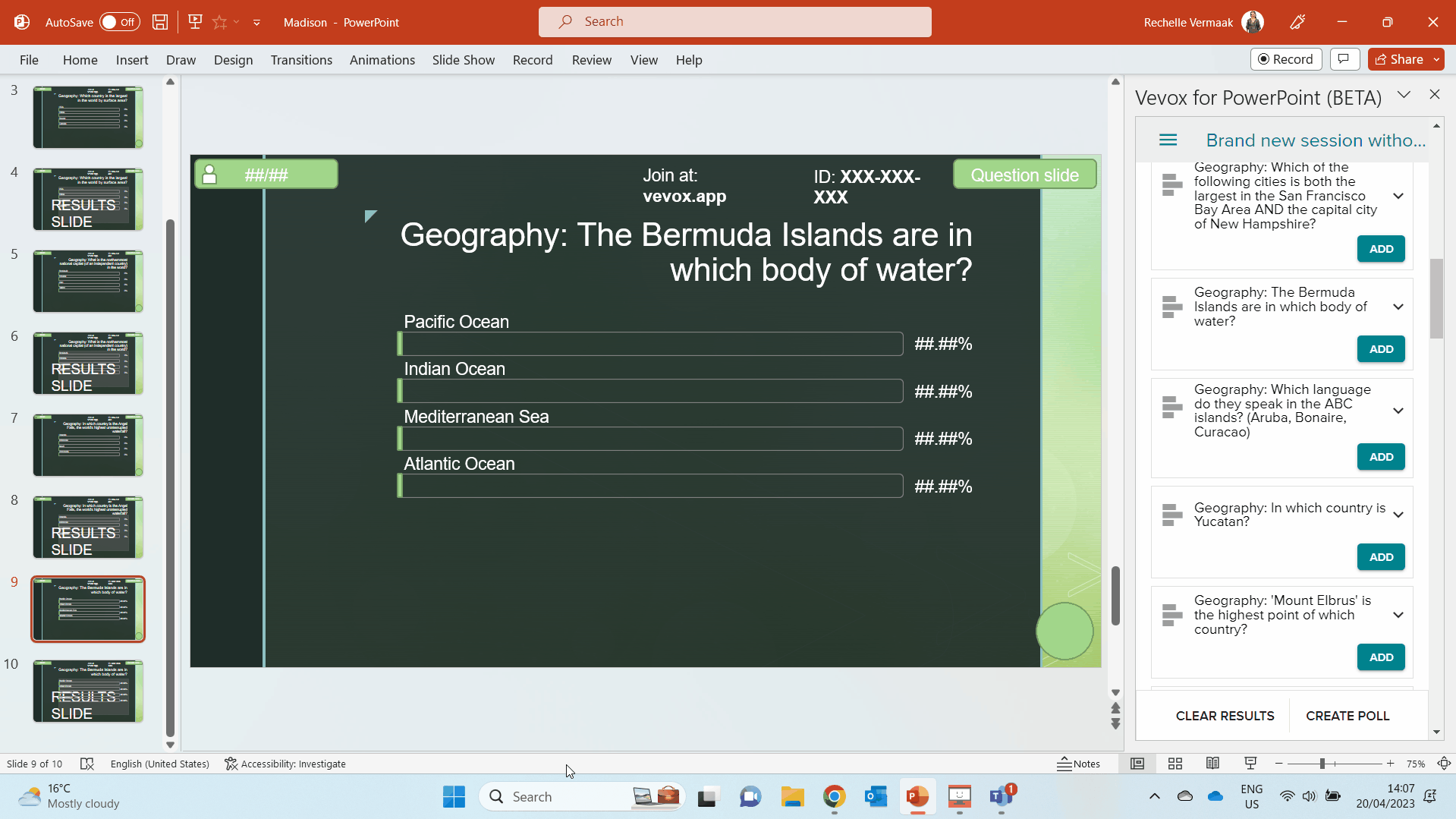The width and height of the screenshot is (1456, 819).
Task: Open the Vevox hamburger menu
Action: 1168,140
